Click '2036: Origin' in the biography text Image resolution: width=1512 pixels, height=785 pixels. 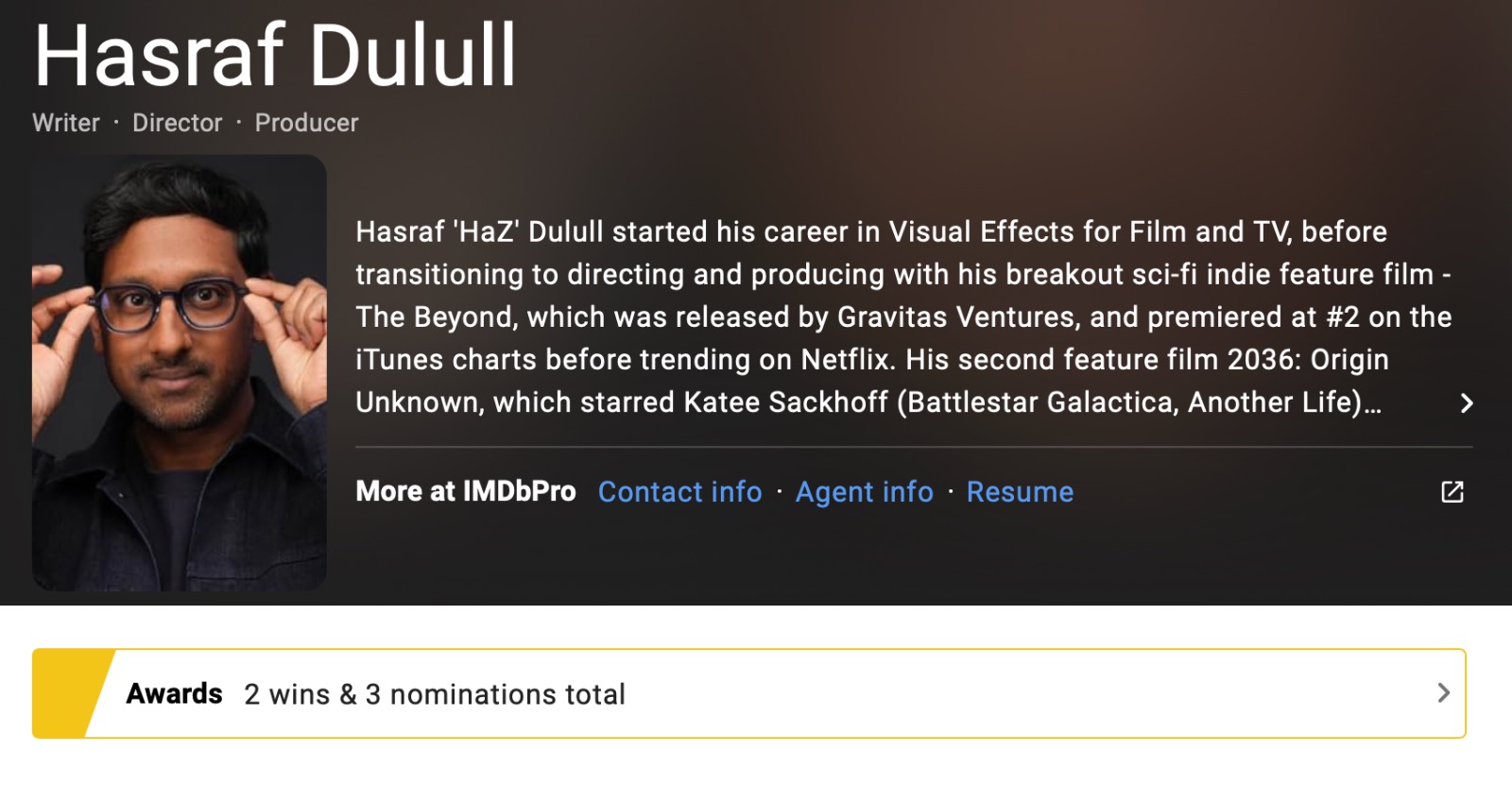(x=1308, y=360)
